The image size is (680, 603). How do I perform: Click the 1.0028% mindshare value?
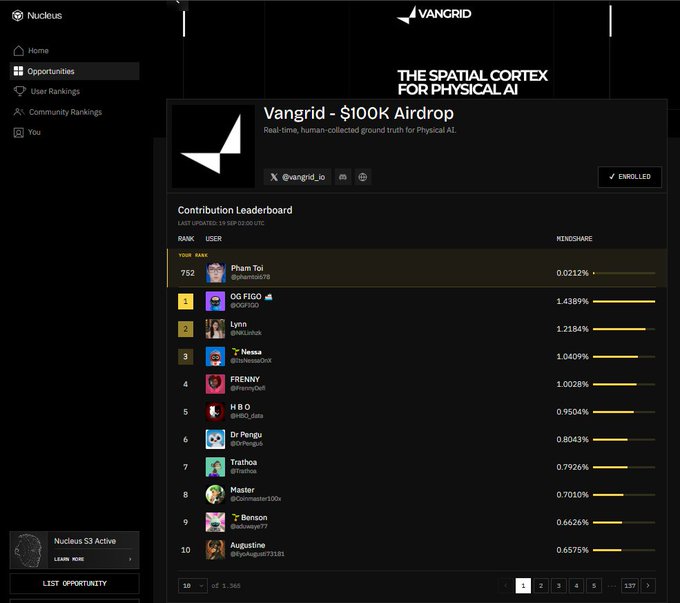point(572,384)
